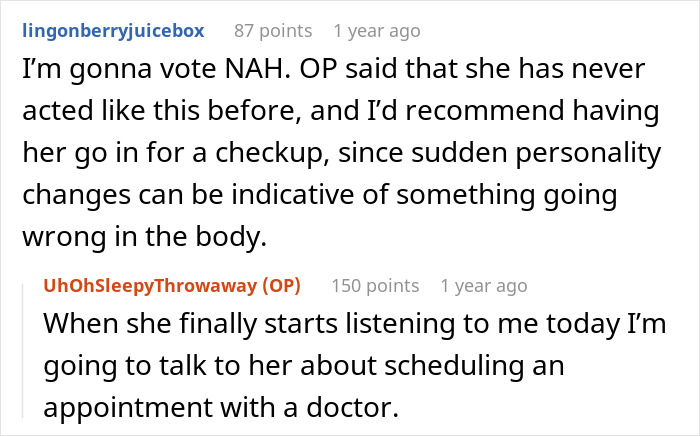Open the top comment's '1 year ago' timestamp

[x=377, y=31]
